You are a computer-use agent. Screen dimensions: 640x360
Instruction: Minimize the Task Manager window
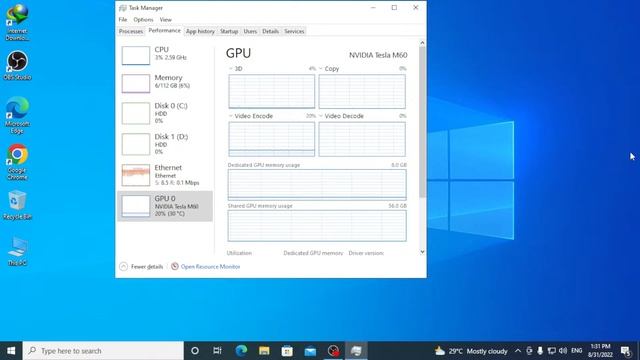pos(373,8)
